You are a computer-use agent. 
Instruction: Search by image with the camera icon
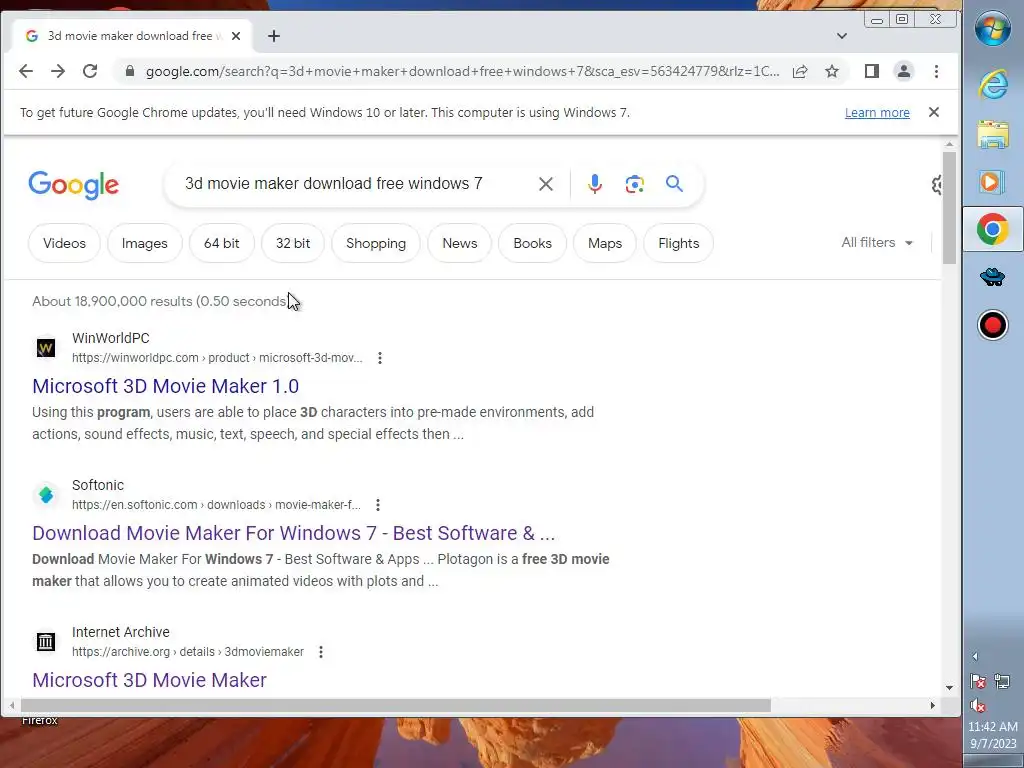(x=635, y=184)
